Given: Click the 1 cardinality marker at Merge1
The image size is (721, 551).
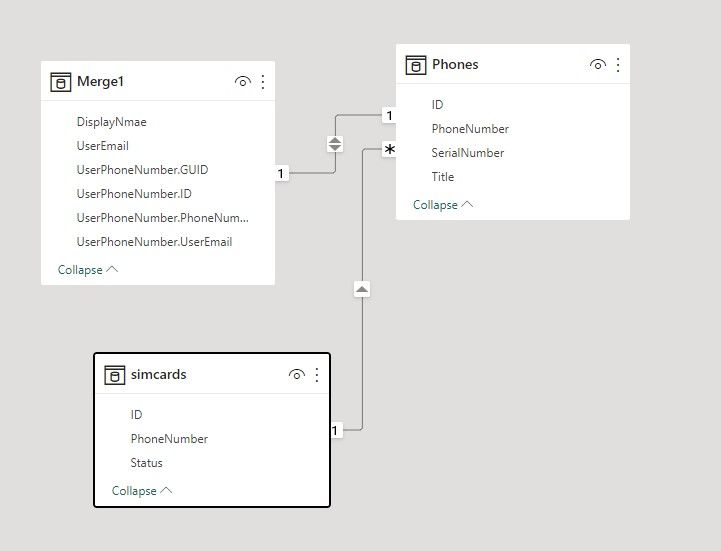Looking at the screenshot, I should click(x=281, y=173).
